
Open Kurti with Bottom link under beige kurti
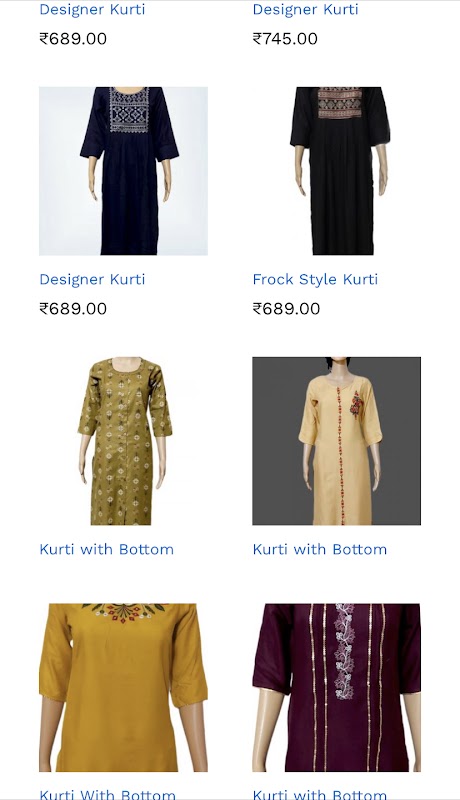tap(320, 549)
